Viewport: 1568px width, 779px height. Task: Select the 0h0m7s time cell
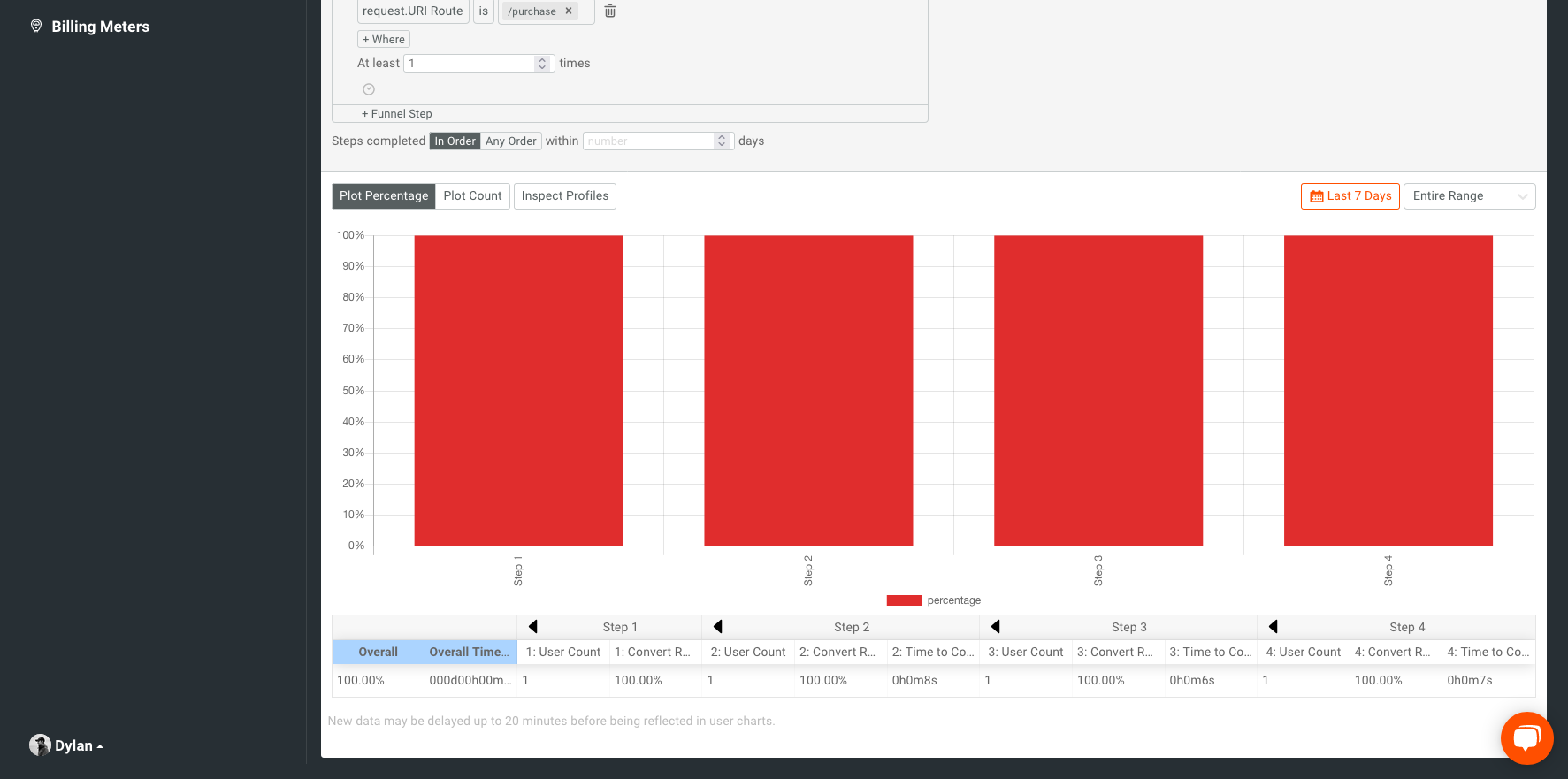point(1488,681)
